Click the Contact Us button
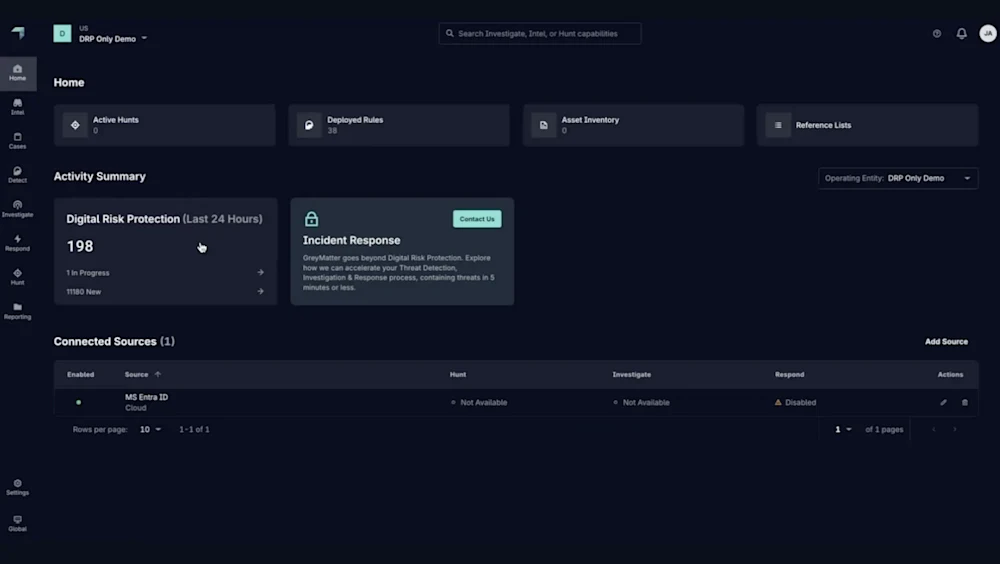 point(477,219)
